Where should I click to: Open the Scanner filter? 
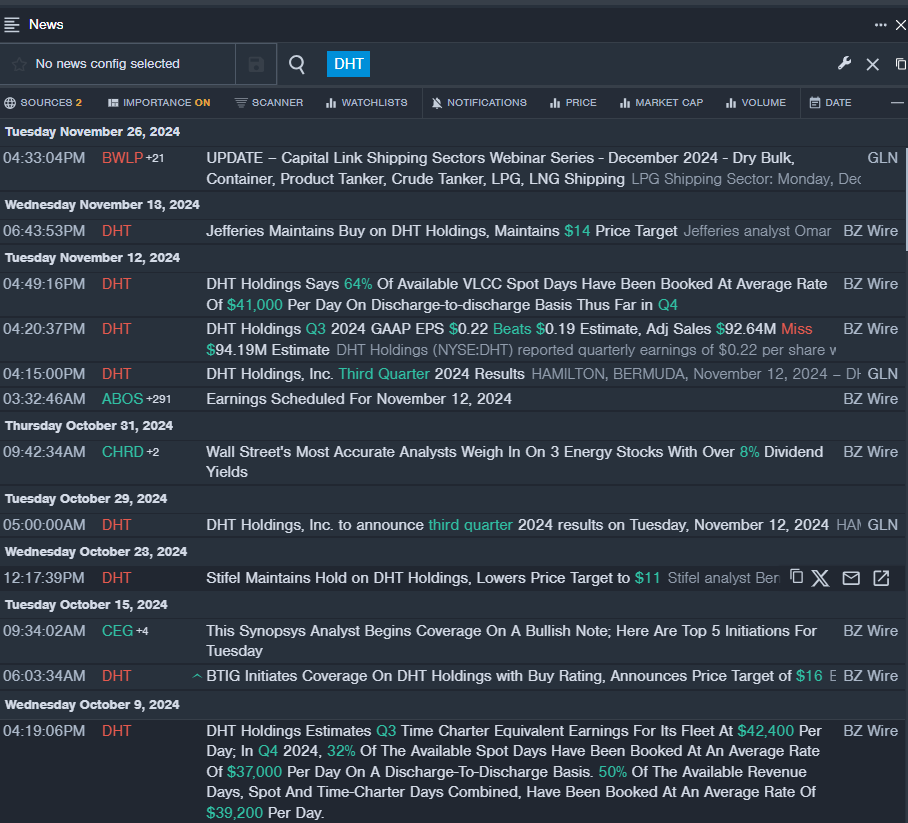pos(269,103)
